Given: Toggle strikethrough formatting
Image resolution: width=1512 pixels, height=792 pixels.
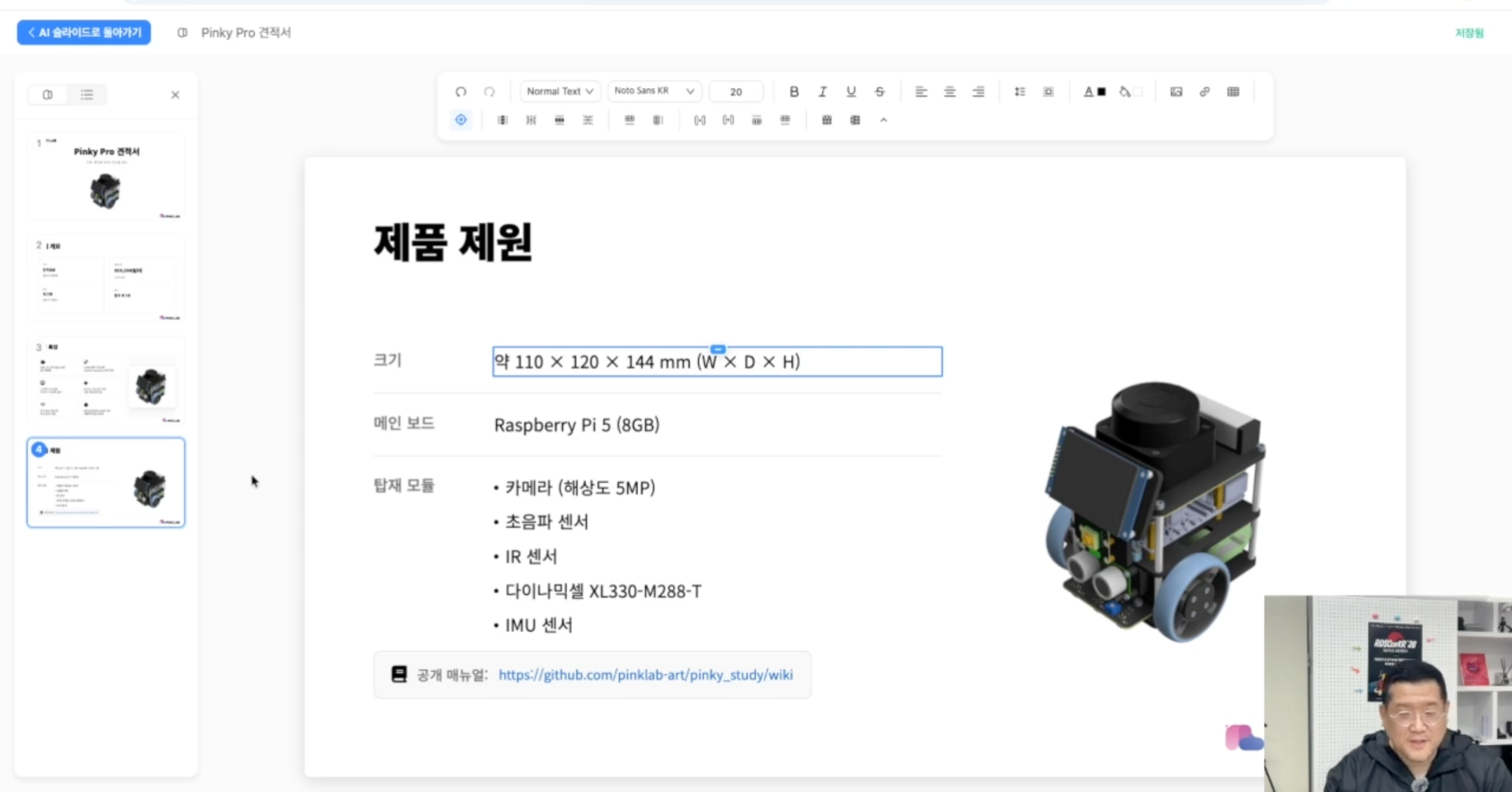Looking at the screenshot, I should (879, 92).
